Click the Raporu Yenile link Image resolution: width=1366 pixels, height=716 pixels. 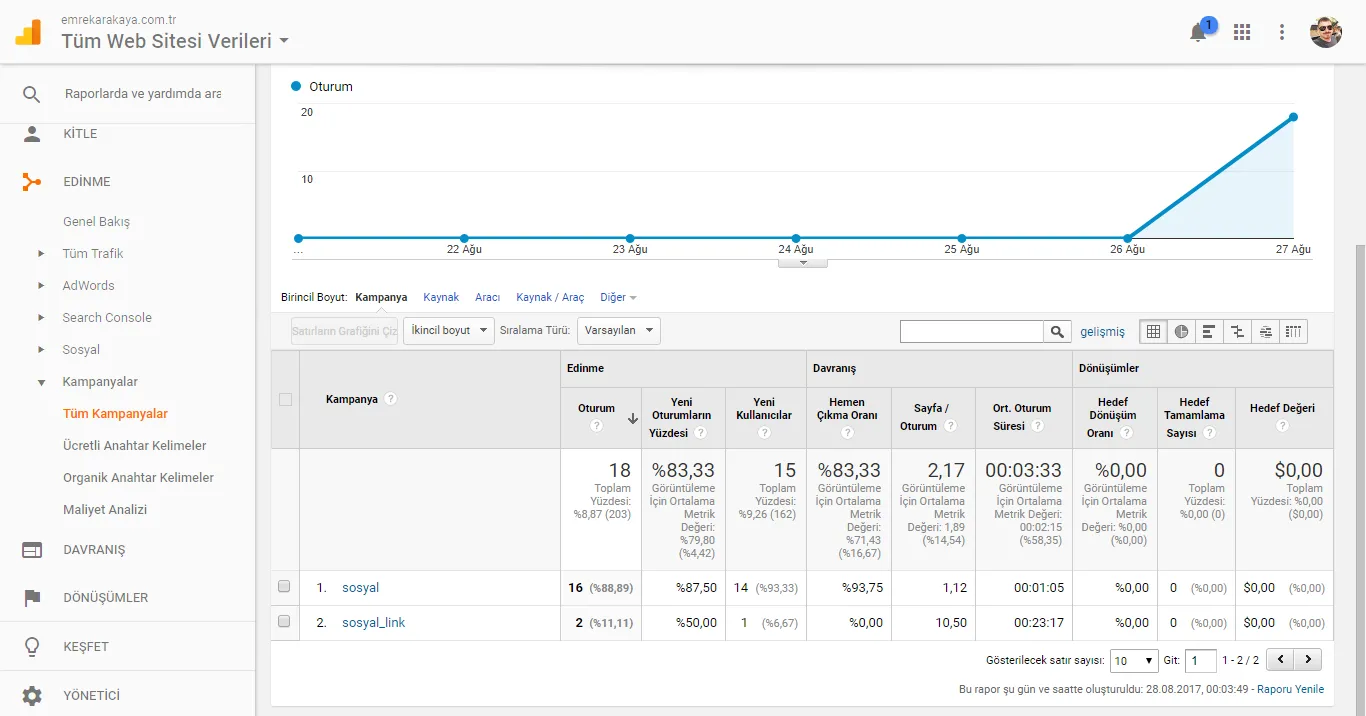(x=1290, y=688)
